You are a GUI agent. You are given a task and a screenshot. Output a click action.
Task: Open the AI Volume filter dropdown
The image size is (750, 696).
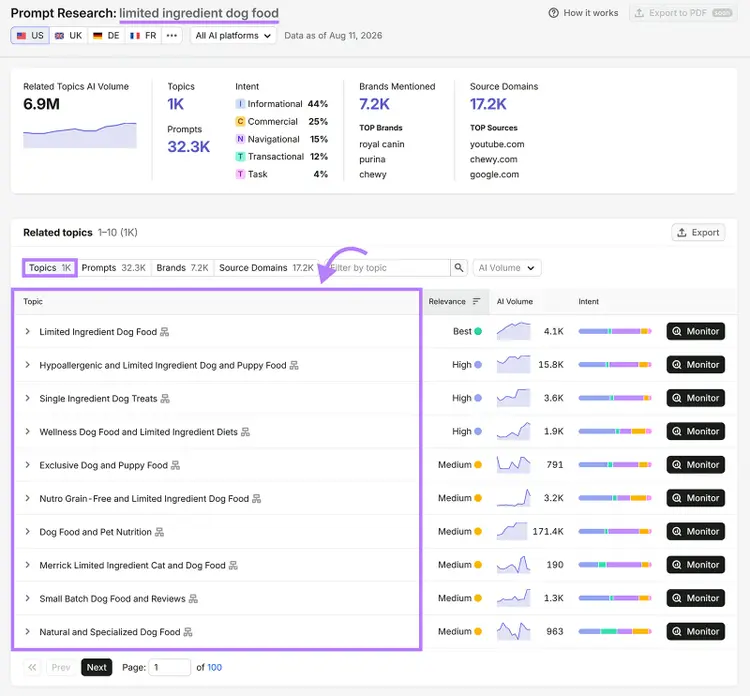pyautogui.click(x=507, y=268)
